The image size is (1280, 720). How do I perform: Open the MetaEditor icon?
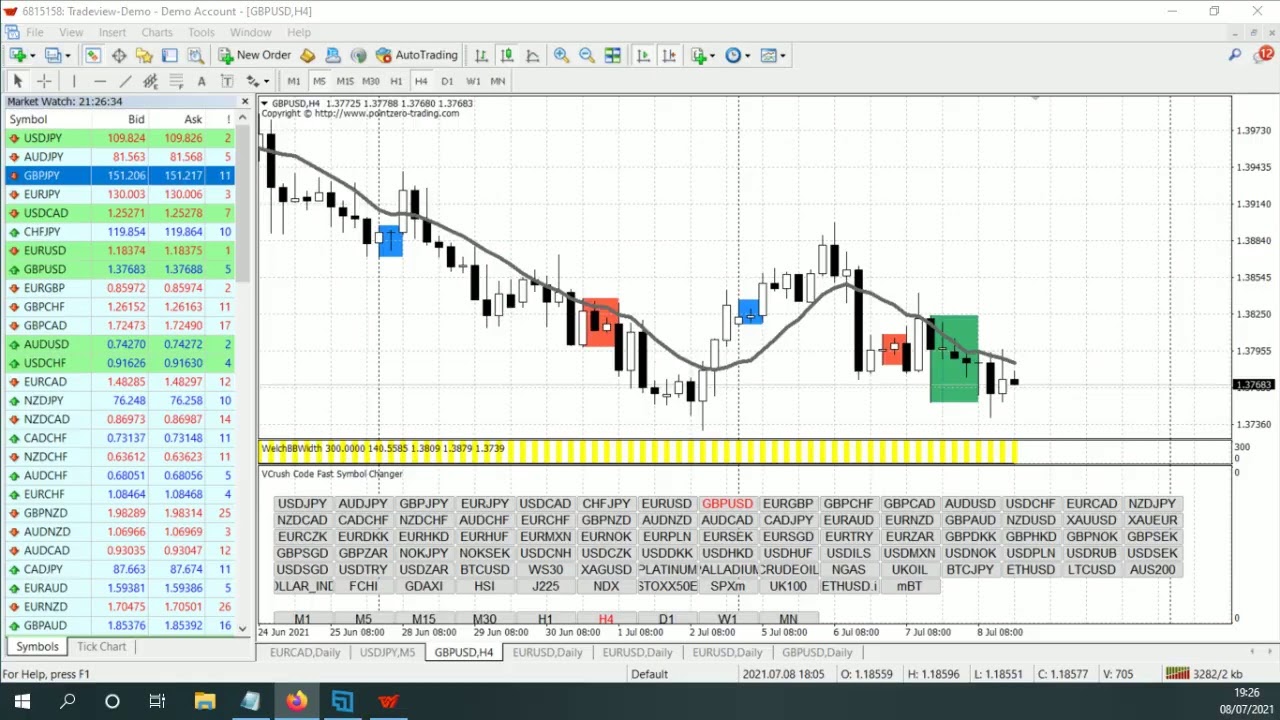click(307, 56)
